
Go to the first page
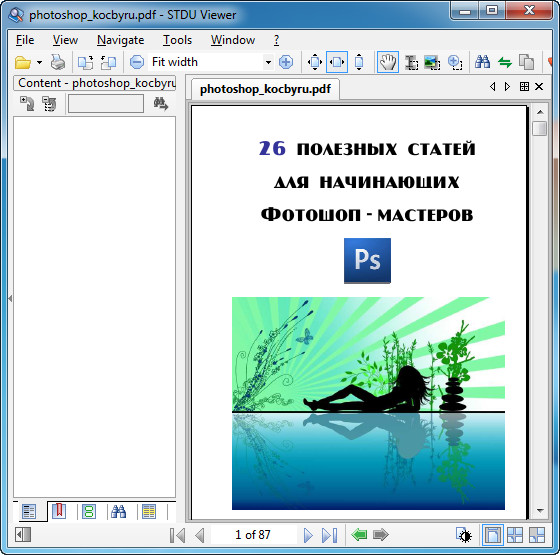pyautogui.click(x=178, y=535)
